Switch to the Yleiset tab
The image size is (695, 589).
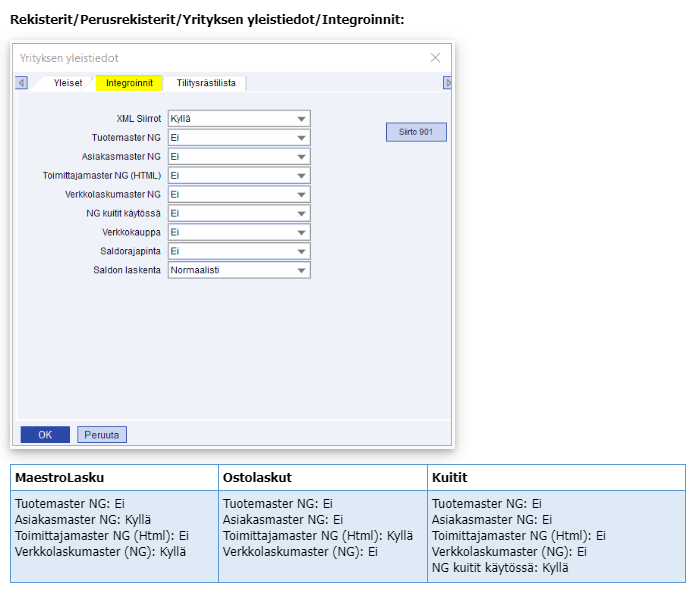[x=68, y=83]
